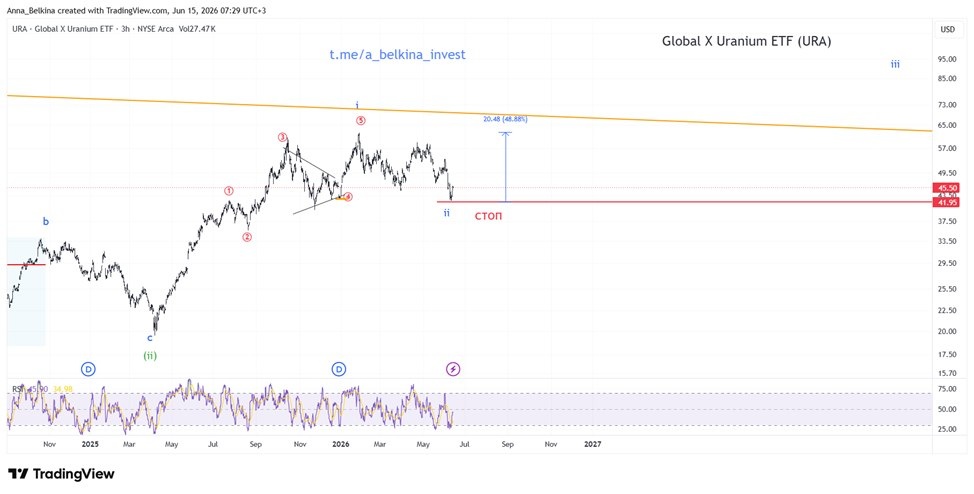Click the dividend D marker above the 2025 label
Screen dimensions: 974x494
(x=88, y=369)
